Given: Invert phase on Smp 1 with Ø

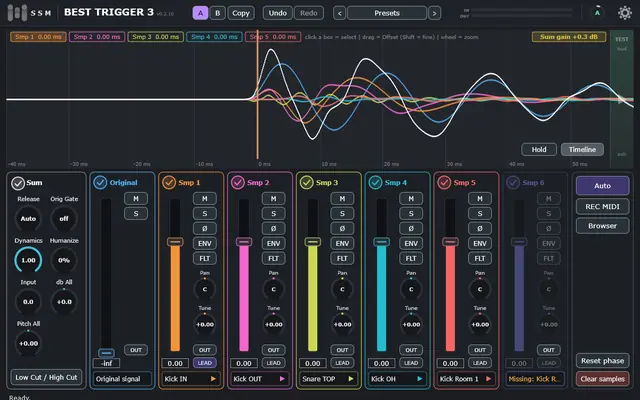Looking at the screenshot, I should coord(204,229).
